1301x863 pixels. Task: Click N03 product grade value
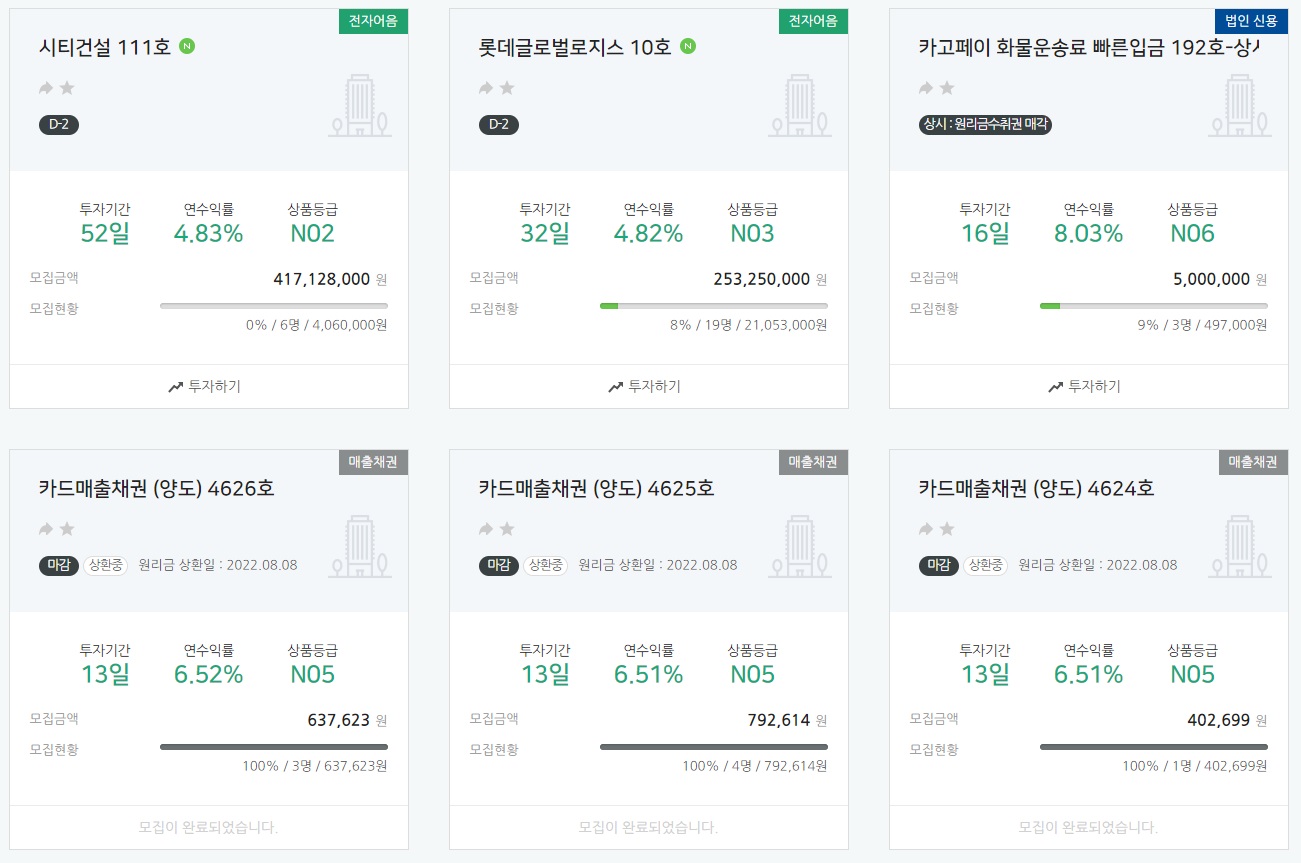752,234
